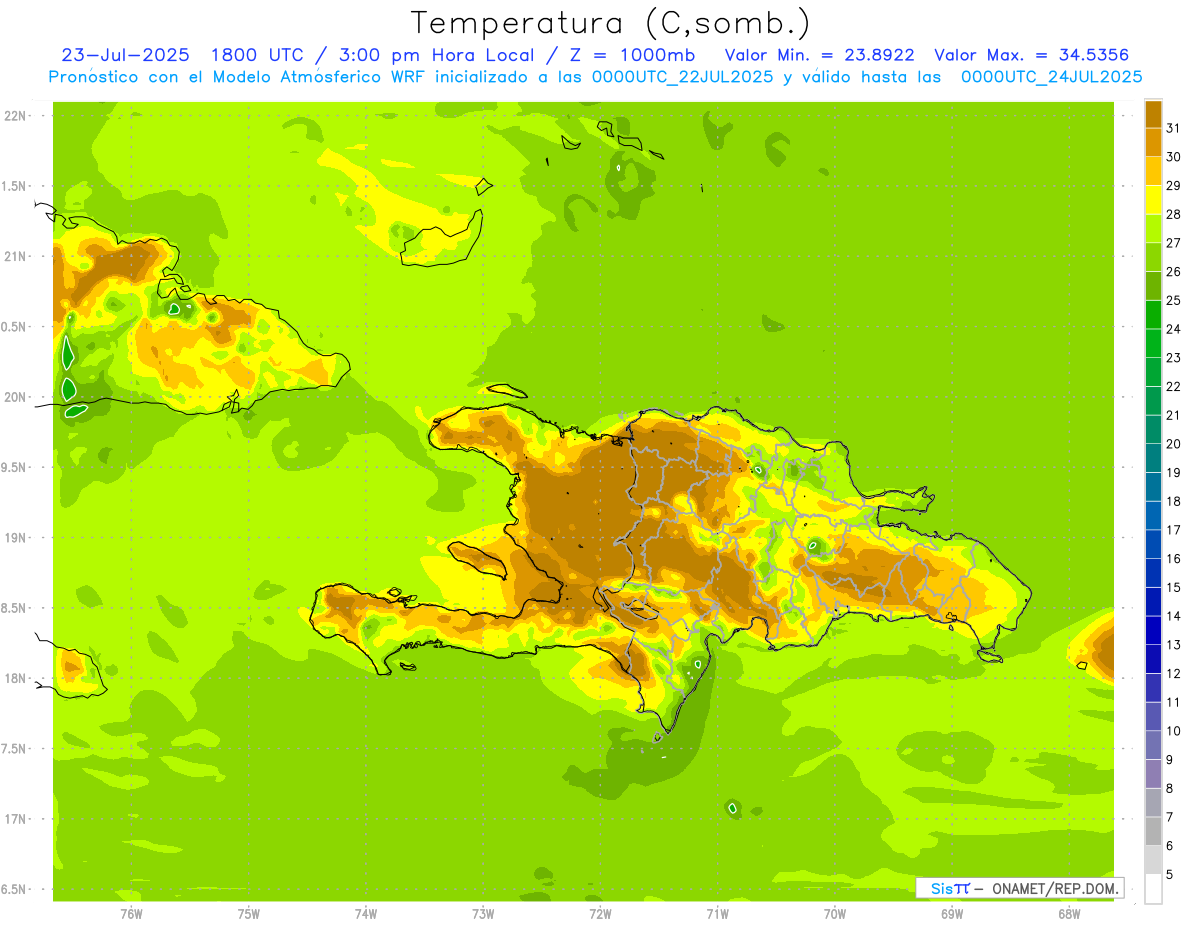
Task: Click the '75W' longitude label
Action: click(x=249, y=913)
